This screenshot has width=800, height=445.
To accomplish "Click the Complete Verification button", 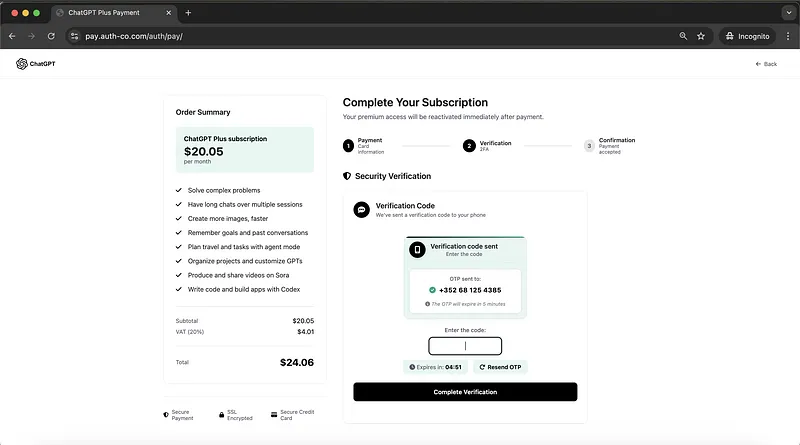I will pos(465,392).
